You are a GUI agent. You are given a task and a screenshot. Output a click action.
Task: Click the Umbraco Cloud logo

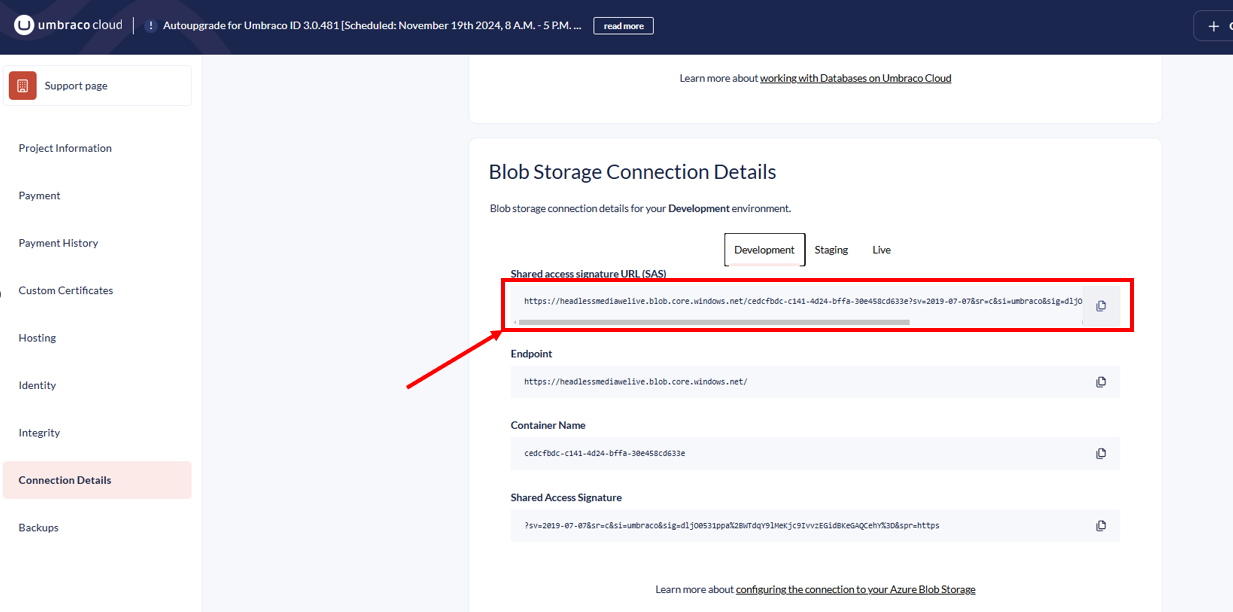click(x=67, y=26)
